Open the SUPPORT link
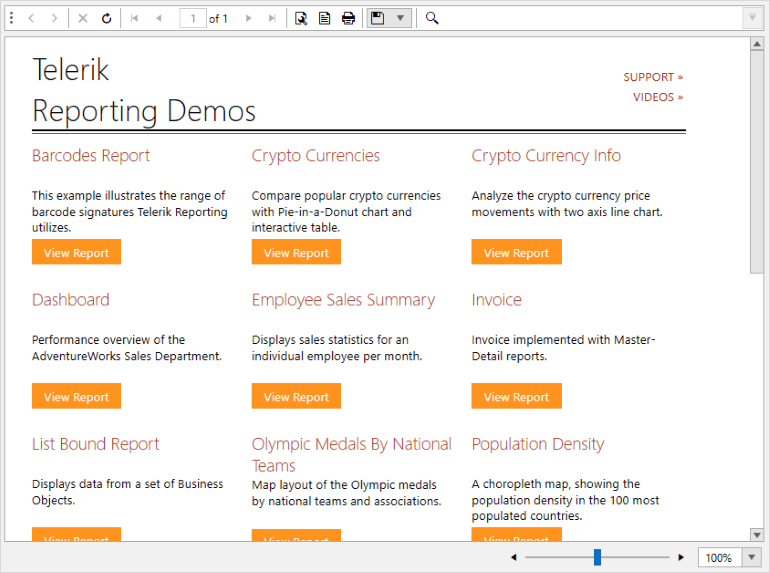Image resolution: width=770 pixels, height=573 pixels. [x=653, y=77]
